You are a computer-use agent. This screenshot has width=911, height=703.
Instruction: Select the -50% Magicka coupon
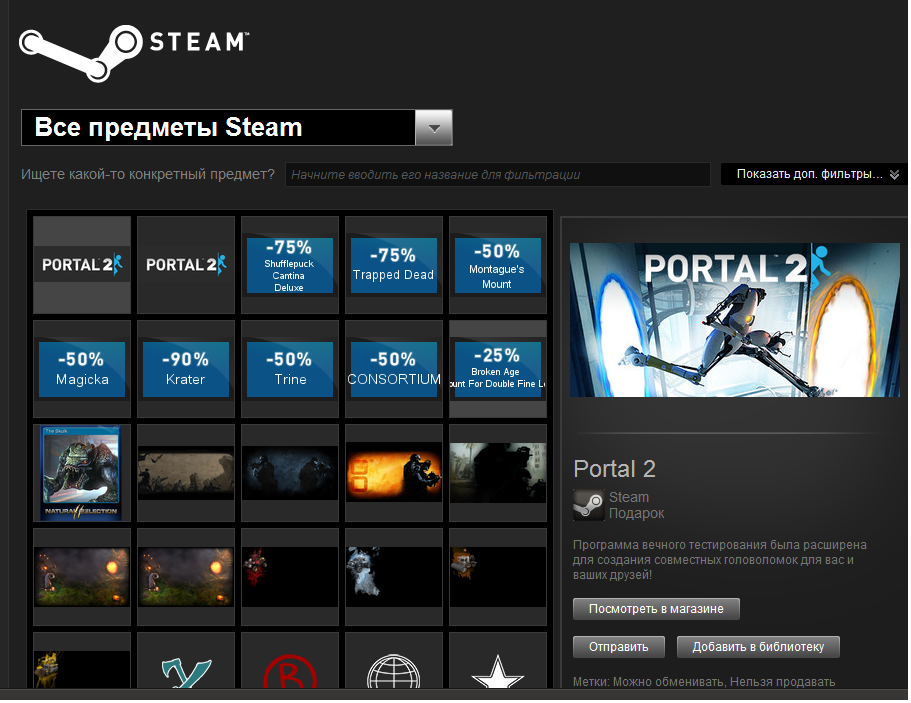click(x=82, y=369)
